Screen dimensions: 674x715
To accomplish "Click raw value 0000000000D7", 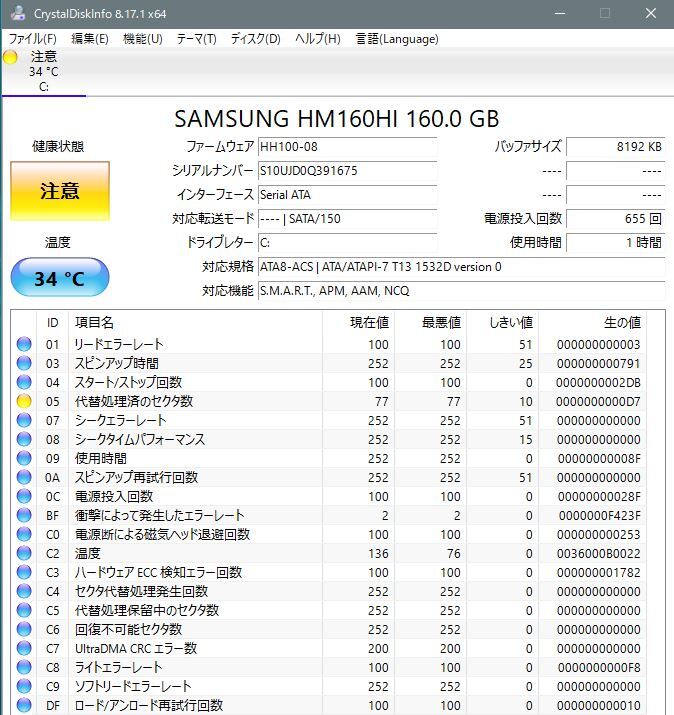I will [x=598, y=402].
